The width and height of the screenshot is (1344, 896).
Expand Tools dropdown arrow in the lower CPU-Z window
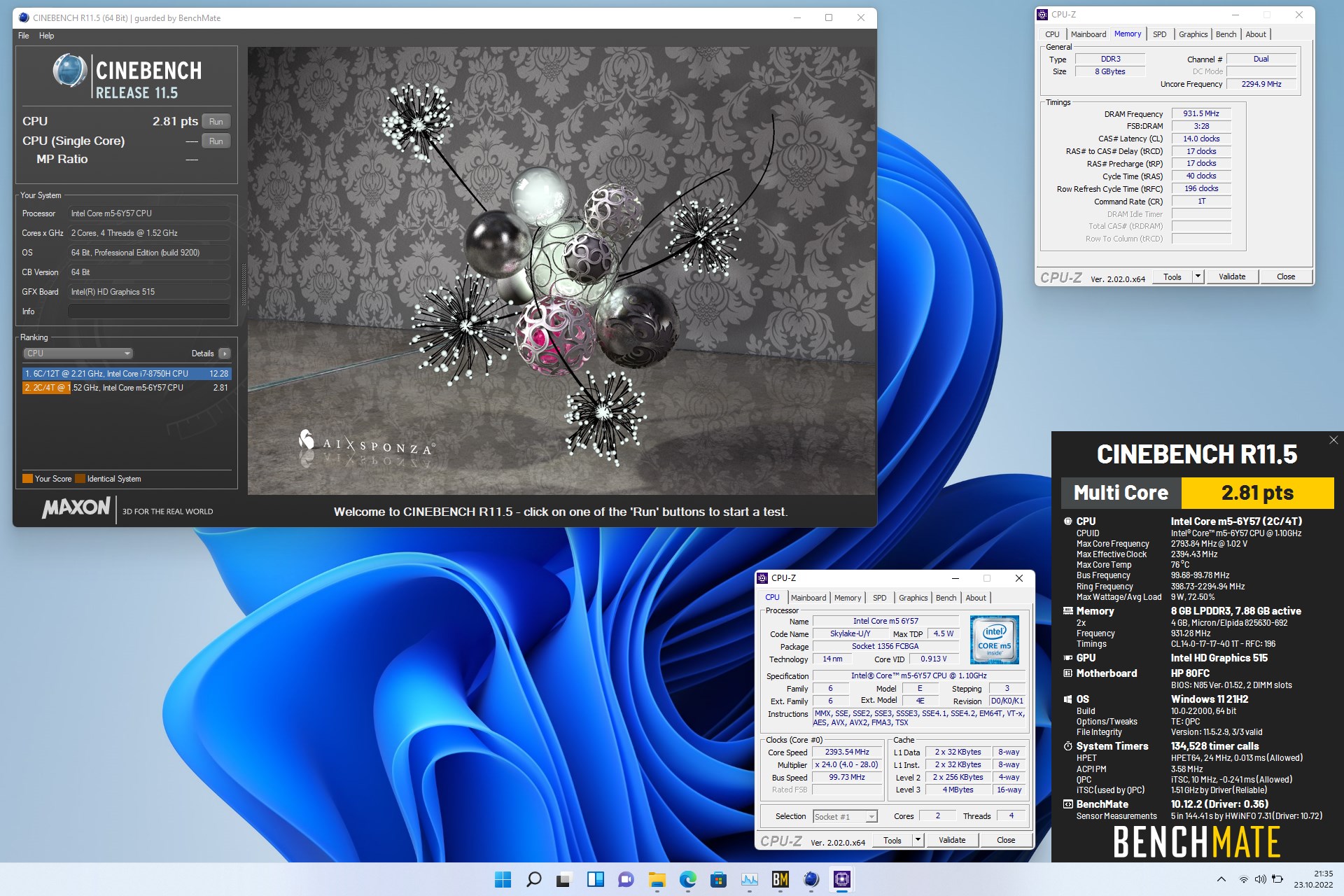918,840
